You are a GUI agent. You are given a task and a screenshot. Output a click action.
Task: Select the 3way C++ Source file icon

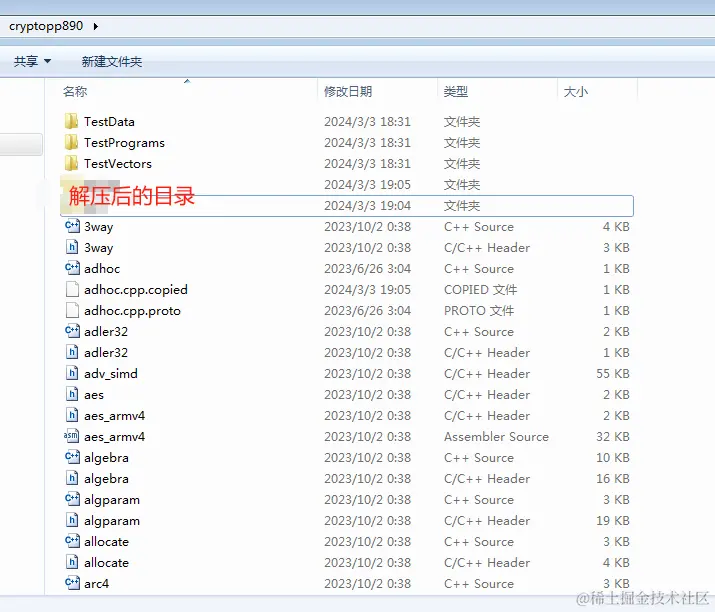coord(72,226)
